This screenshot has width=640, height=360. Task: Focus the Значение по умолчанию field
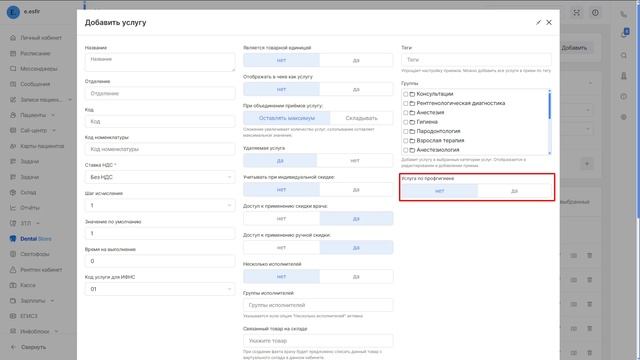point(160,233)
